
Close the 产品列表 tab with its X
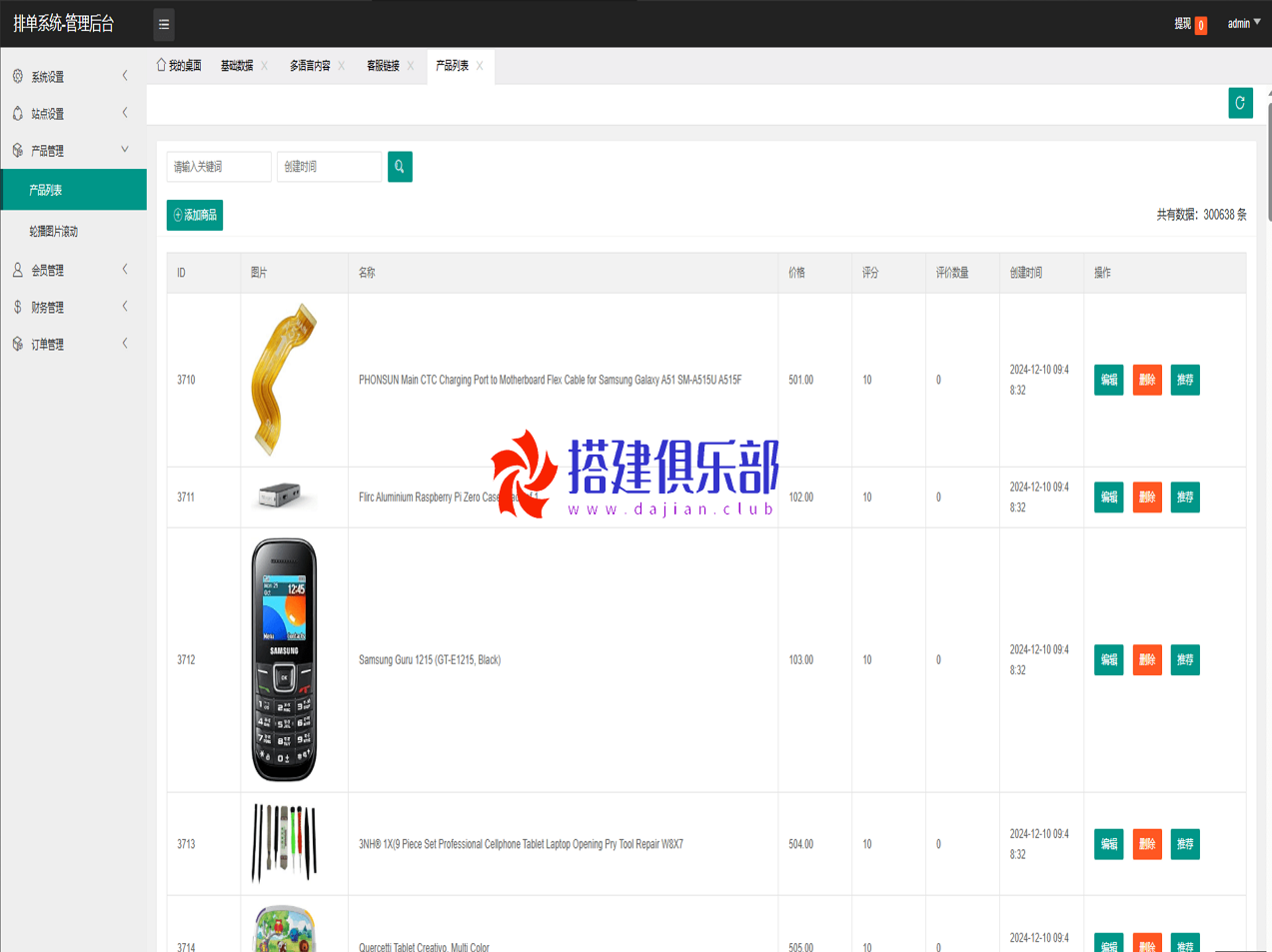[480, 66]
